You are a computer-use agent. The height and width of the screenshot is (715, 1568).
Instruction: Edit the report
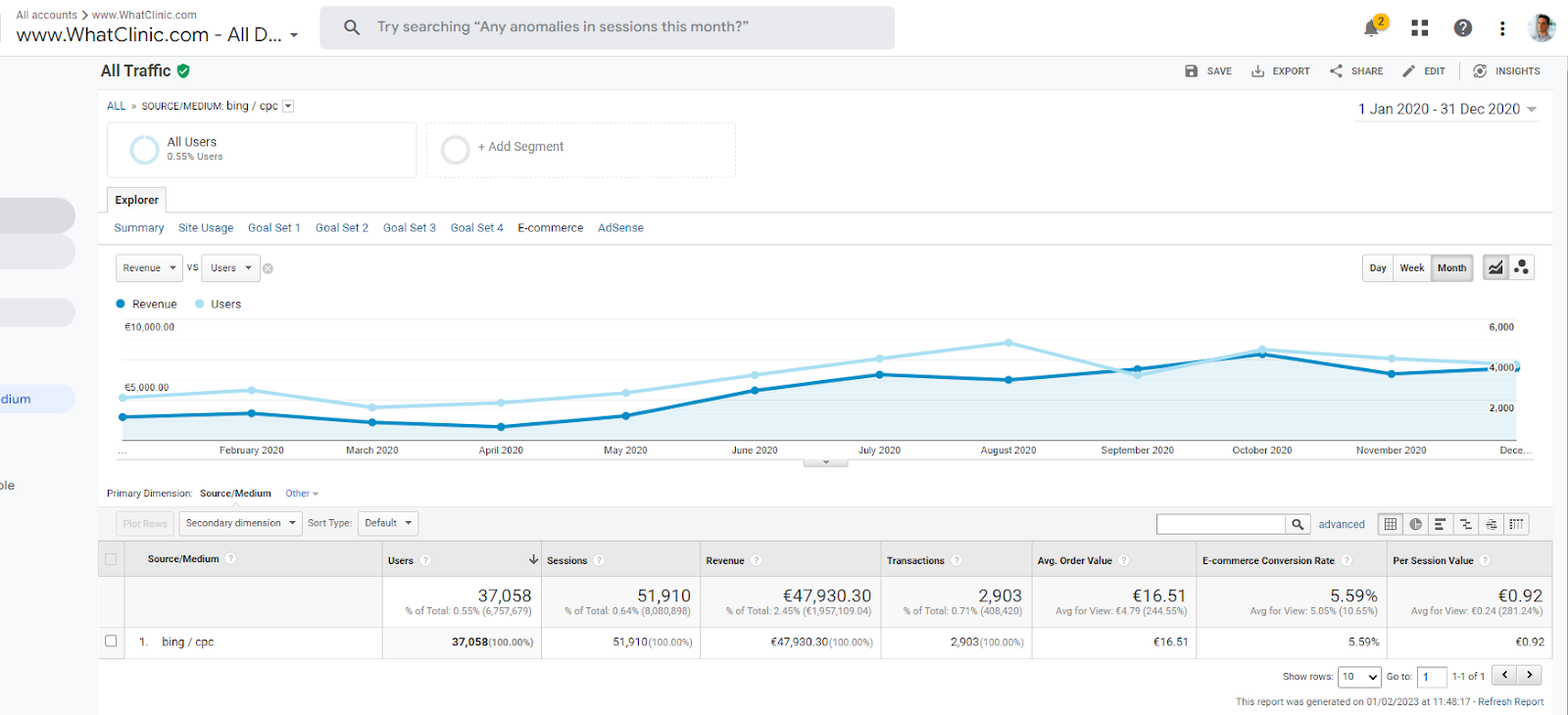pyautogui.click(x=1424, y=71)
